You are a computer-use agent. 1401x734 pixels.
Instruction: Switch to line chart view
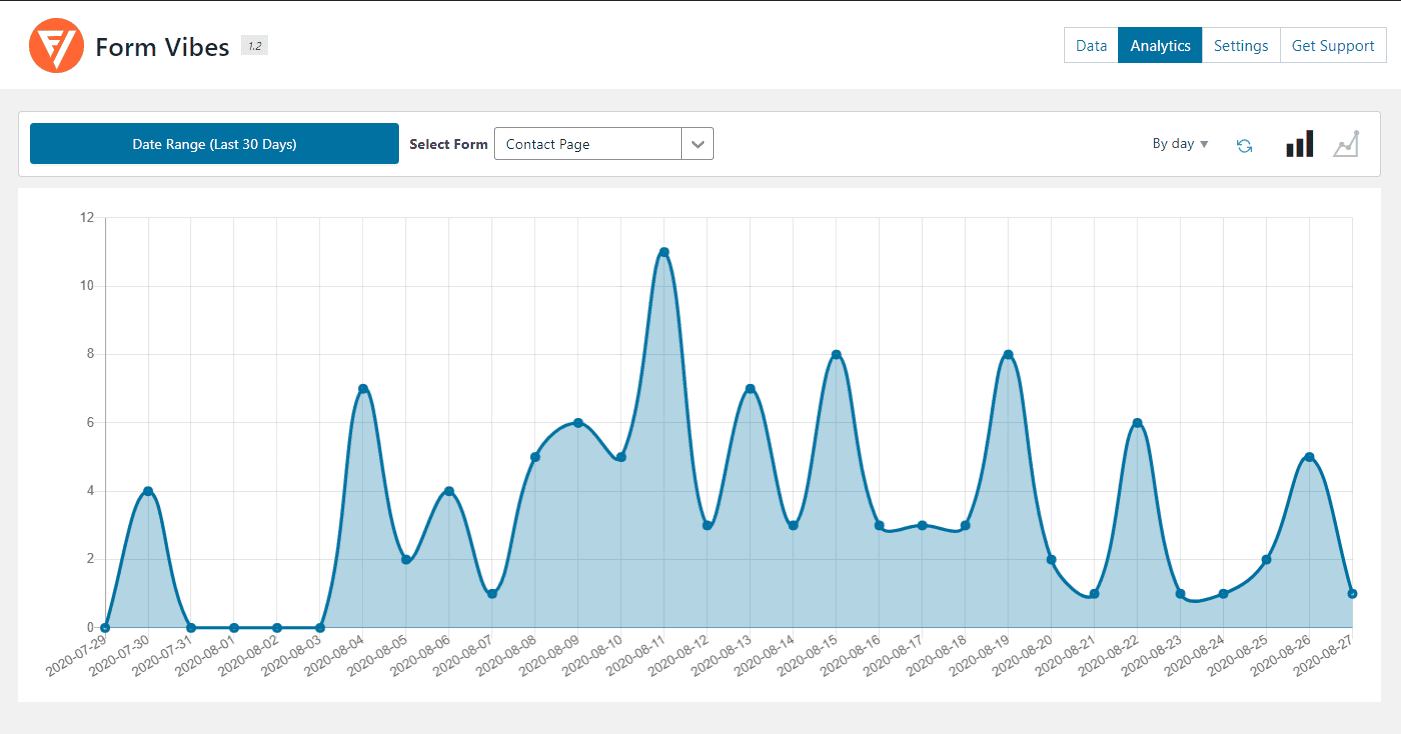1346,144
